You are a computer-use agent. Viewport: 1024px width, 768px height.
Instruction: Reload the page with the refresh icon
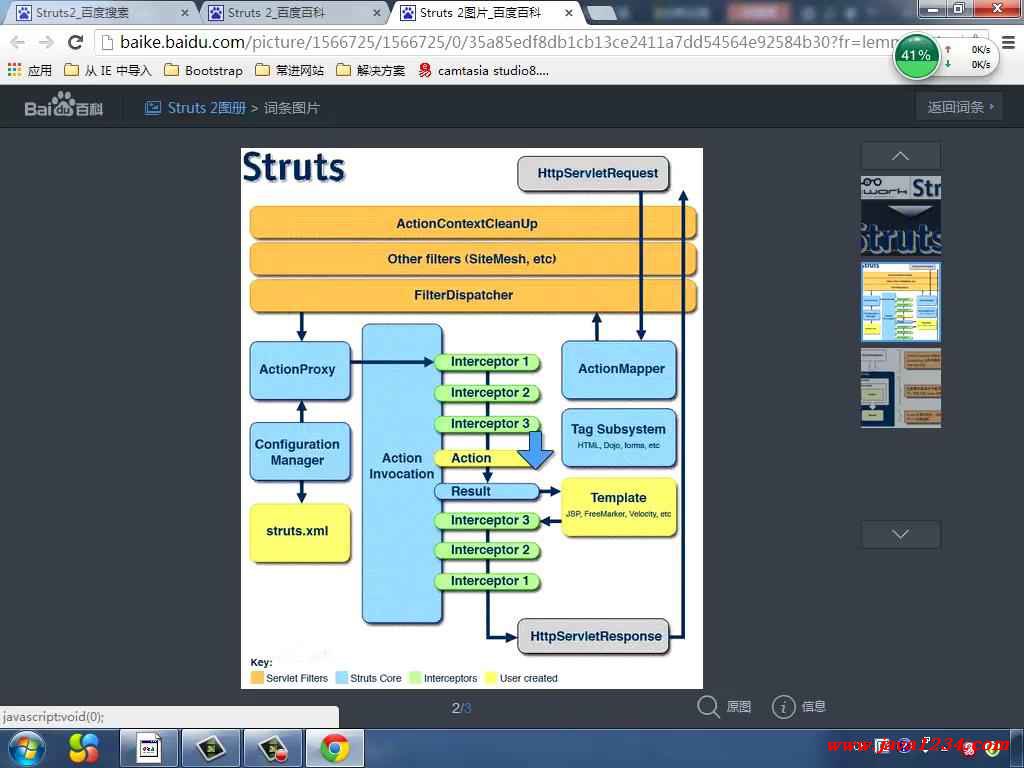(75, 42)
